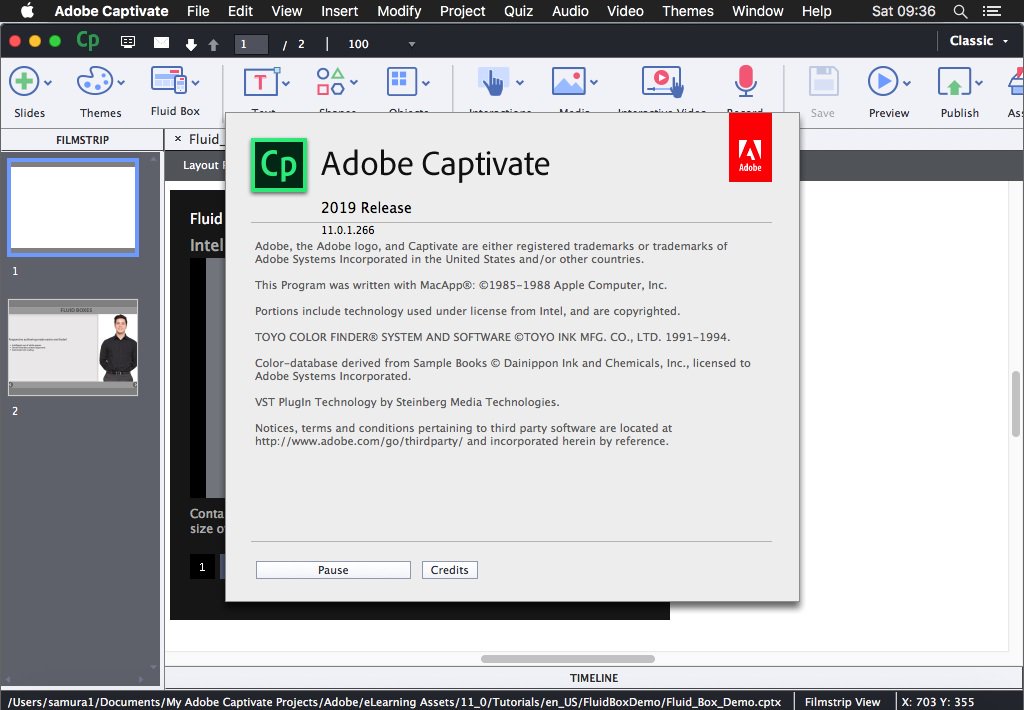This screenshot has height=710, width=1024.
Task: Expand the Publish dropdown arrow
Action: pos(978,83)
